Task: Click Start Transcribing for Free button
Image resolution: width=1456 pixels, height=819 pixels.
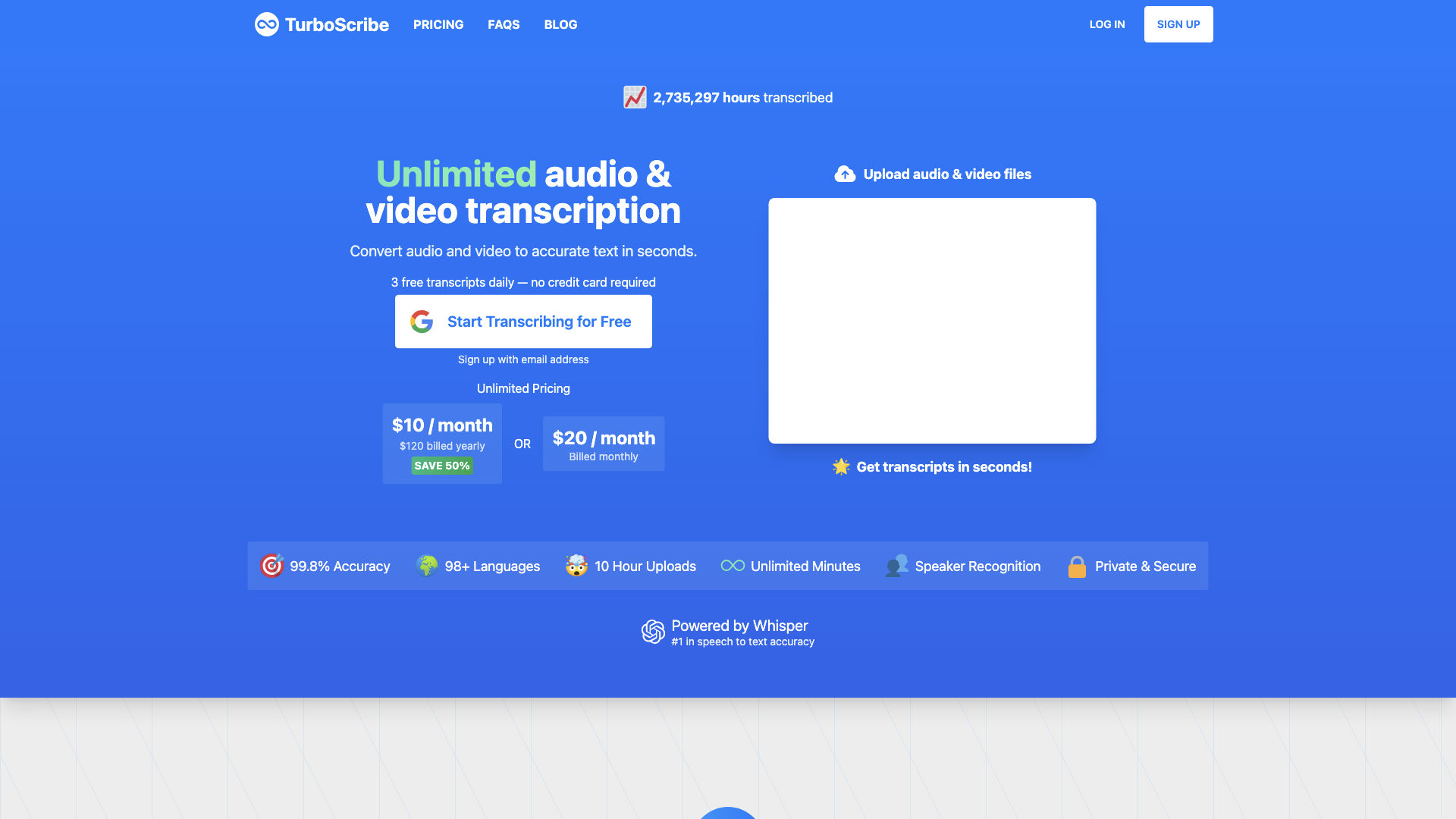Action: coord(523,321)
